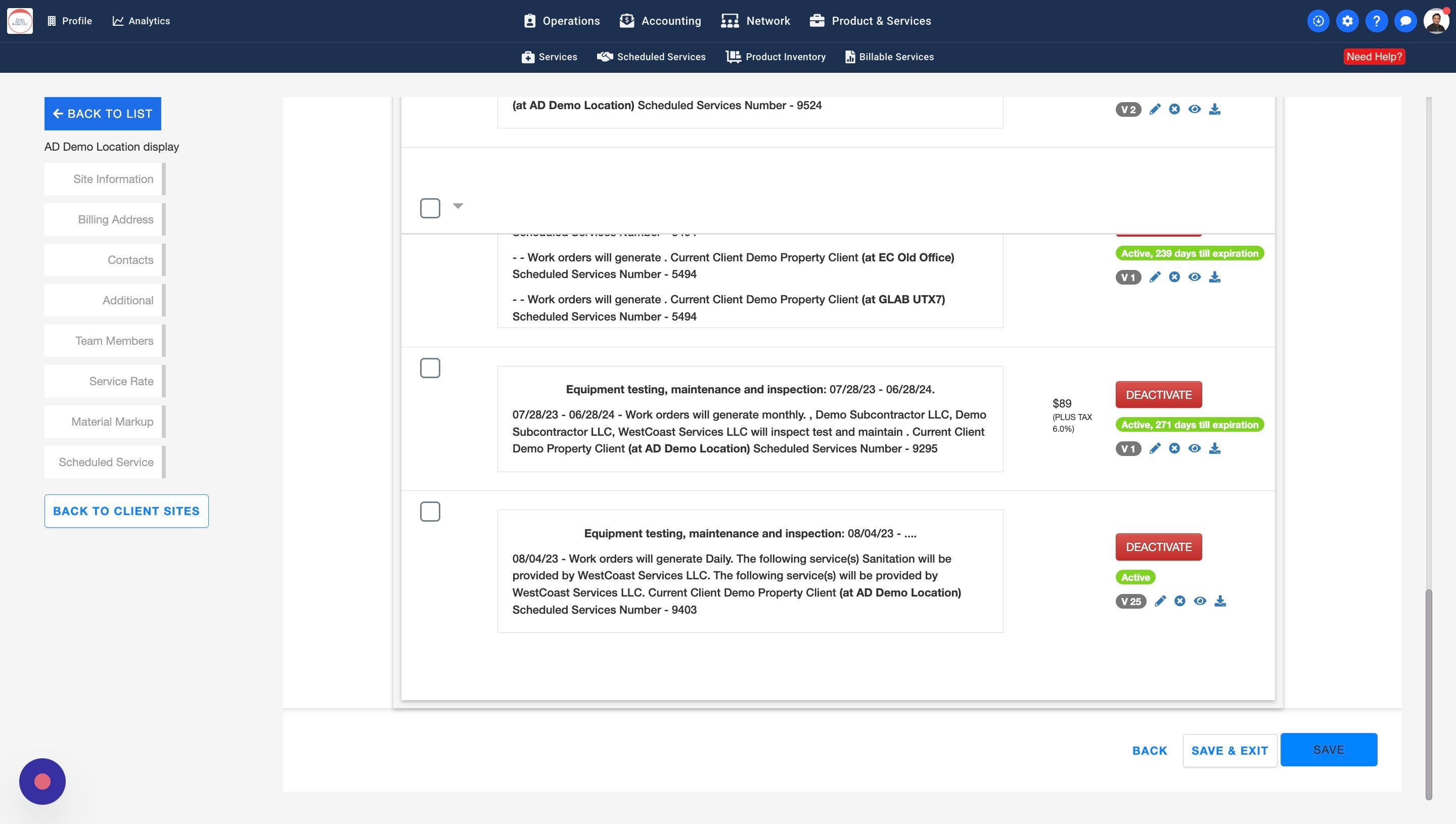Edit scheduled service 9295 with pencil icon
Screen dimensions: 1456x824
[x=1154, y=448]
